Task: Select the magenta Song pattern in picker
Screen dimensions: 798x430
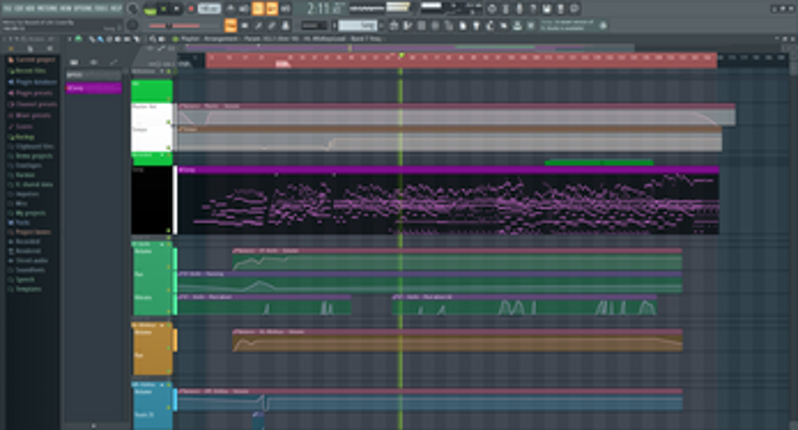Action: point(94,88)
